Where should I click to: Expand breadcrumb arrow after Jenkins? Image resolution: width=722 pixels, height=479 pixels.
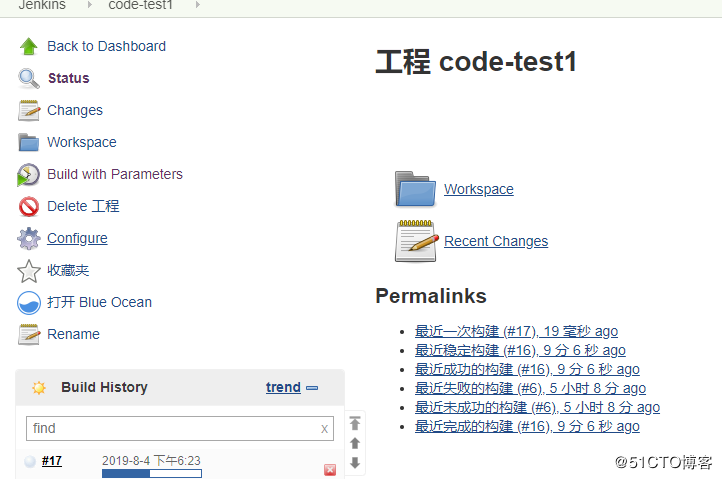click(89, 5)
